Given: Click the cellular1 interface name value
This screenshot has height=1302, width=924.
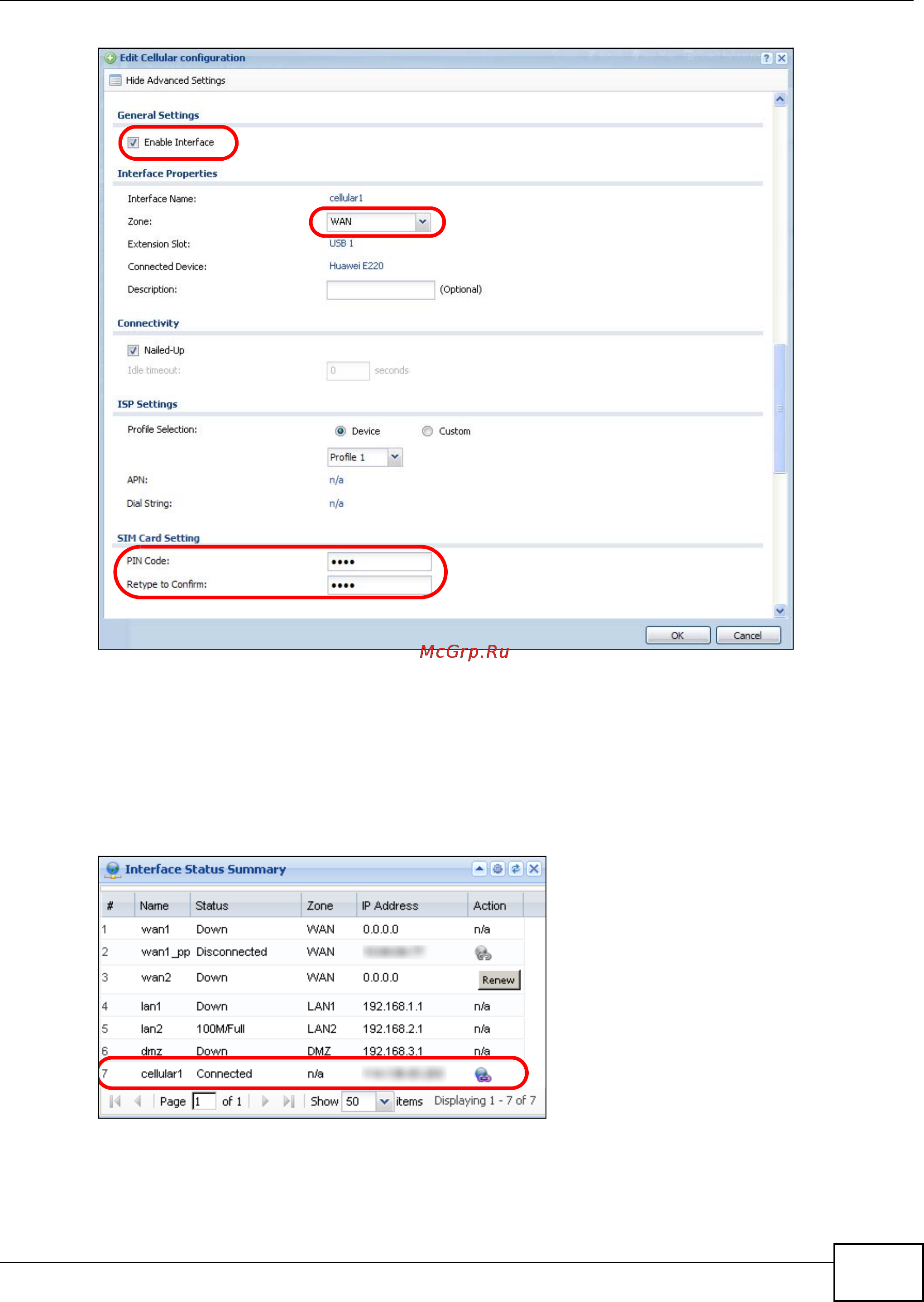Looking at the screenshot, I should 346,198.
